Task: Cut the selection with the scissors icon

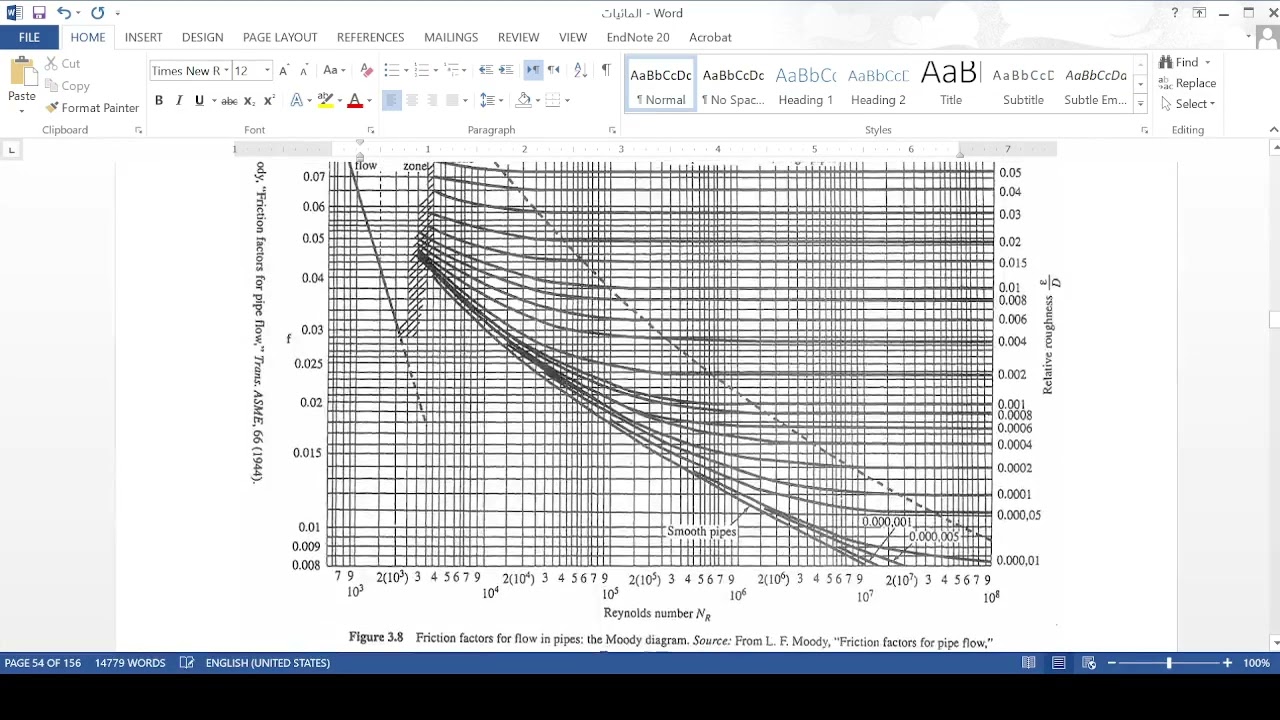Action: click(x=62, y=63)
